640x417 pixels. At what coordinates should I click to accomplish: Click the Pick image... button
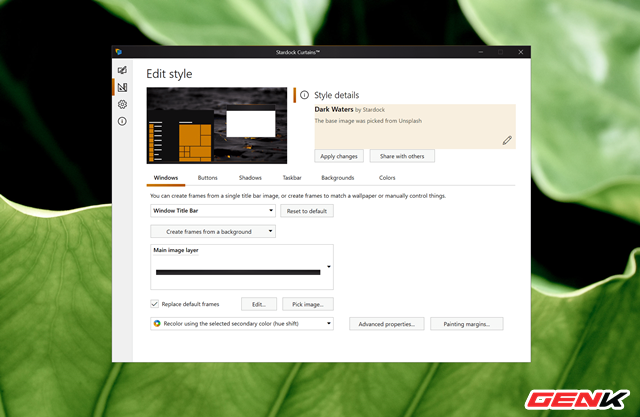click(308, 304)
